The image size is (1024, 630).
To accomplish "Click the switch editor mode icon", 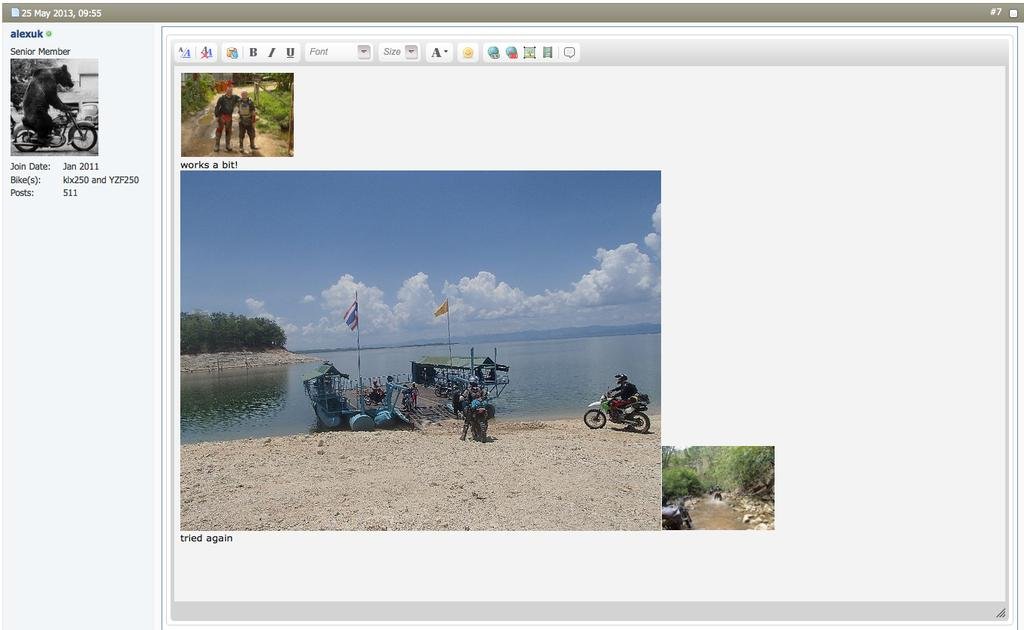I will click(185, 53).
